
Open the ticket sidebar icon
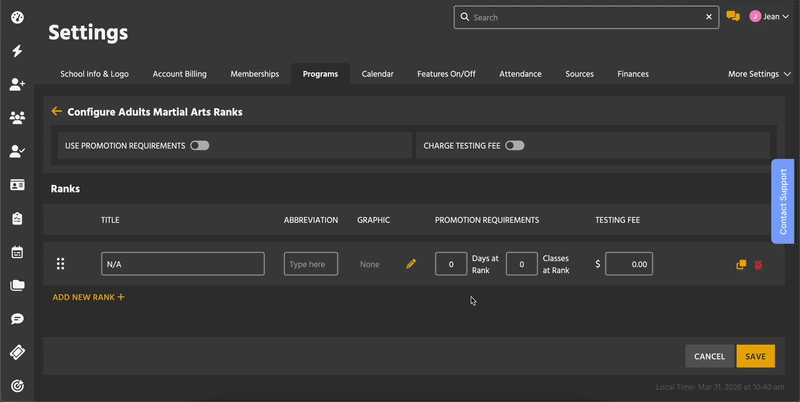pyautogui.click(x=17, y=353)
